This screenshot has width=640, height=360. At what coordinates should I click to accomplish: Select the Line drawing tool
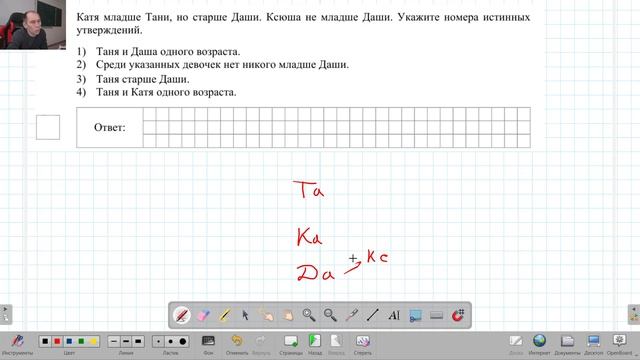pyautogui.click(x=373, y=315)
